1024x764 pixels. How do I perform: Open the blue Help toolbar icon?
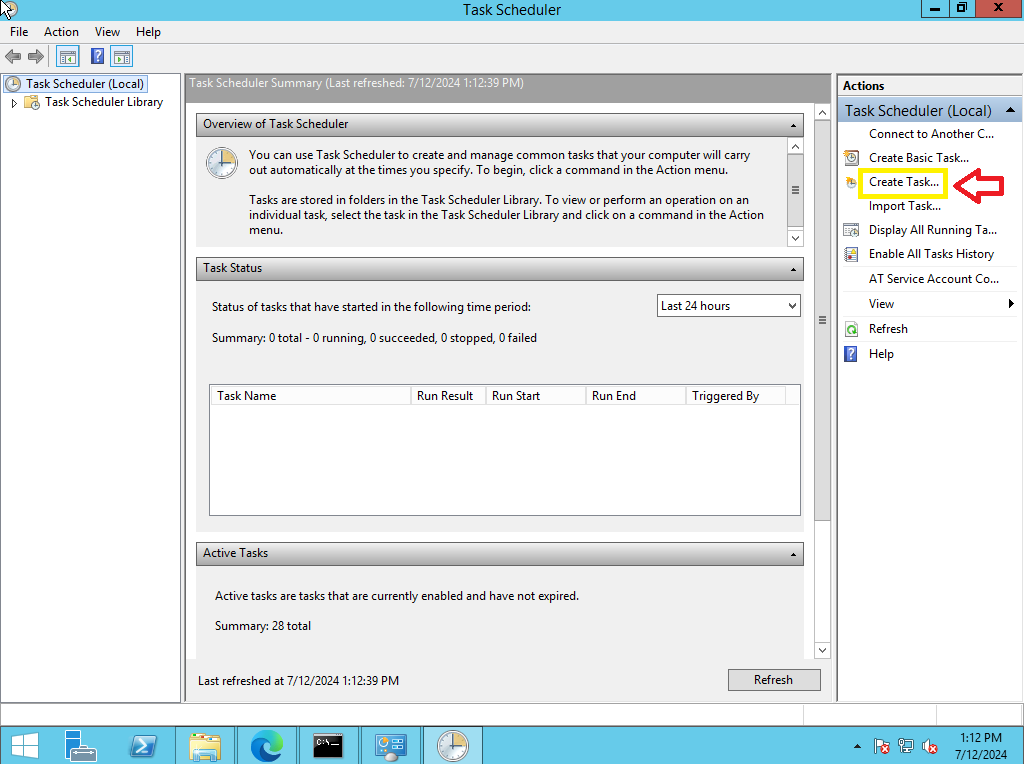97,57
